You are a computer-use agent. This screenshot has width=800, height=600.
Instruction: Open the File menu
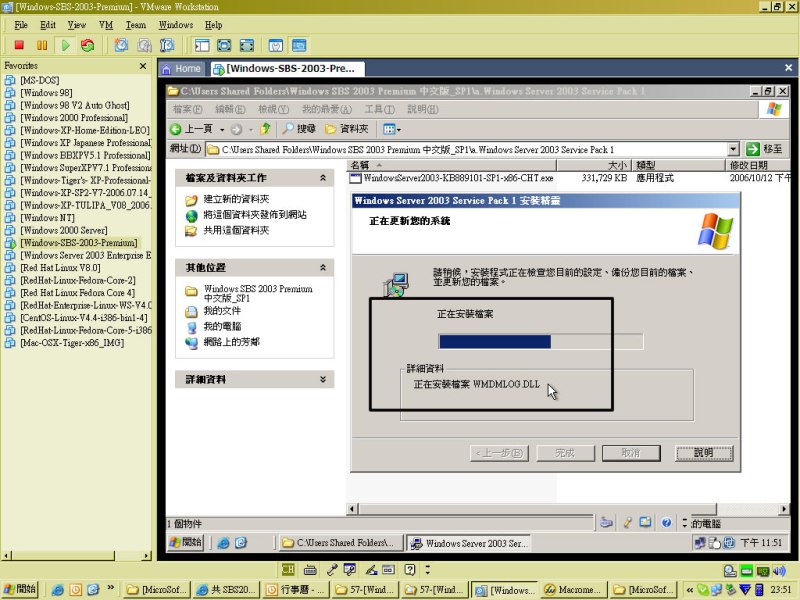pos(21,25)
